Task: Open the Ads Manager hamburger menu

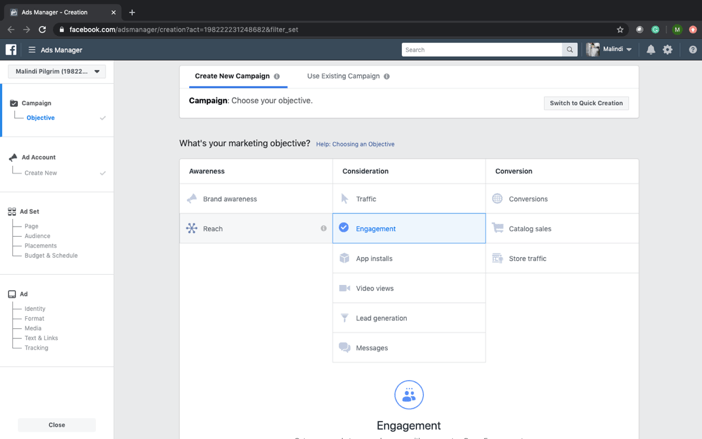Action: tap(32, 50)
